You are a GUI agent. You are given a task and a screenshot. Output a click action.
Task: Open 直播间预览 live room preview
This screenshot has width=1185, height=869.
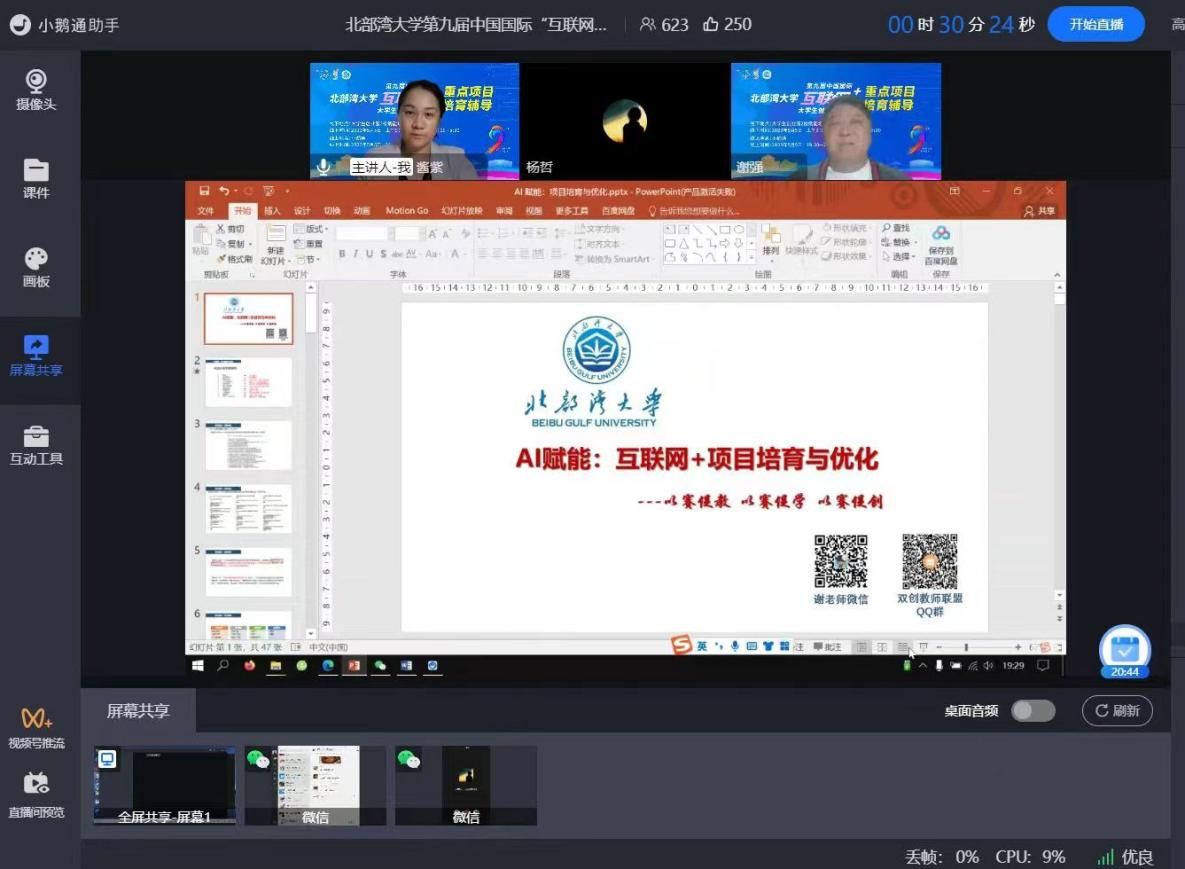(x=36, y=795)
